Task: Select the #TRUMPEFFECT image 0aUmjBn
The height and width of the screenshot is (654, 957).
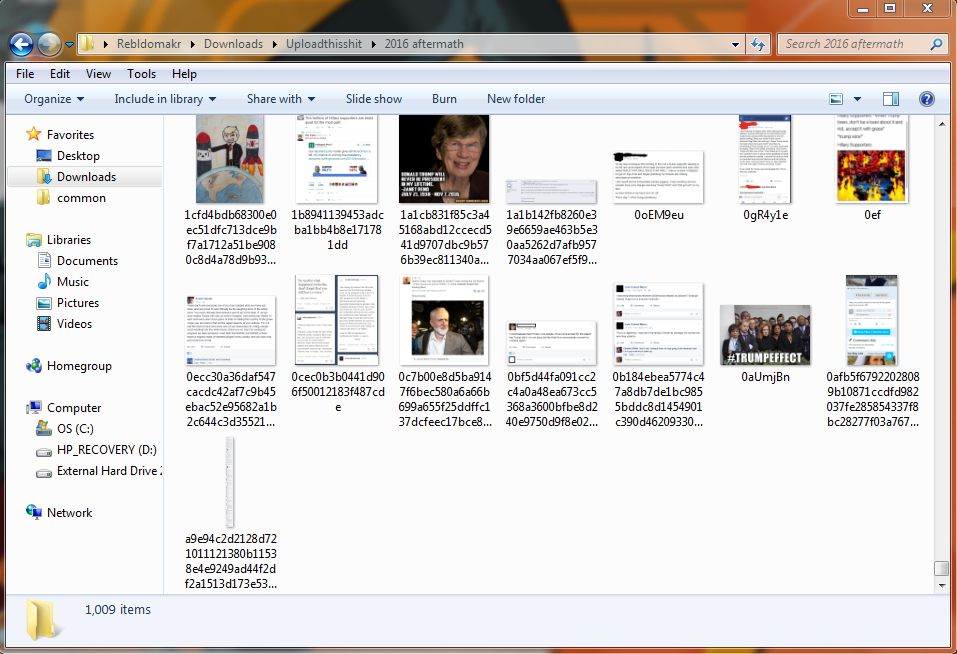Action: point(765,335)
